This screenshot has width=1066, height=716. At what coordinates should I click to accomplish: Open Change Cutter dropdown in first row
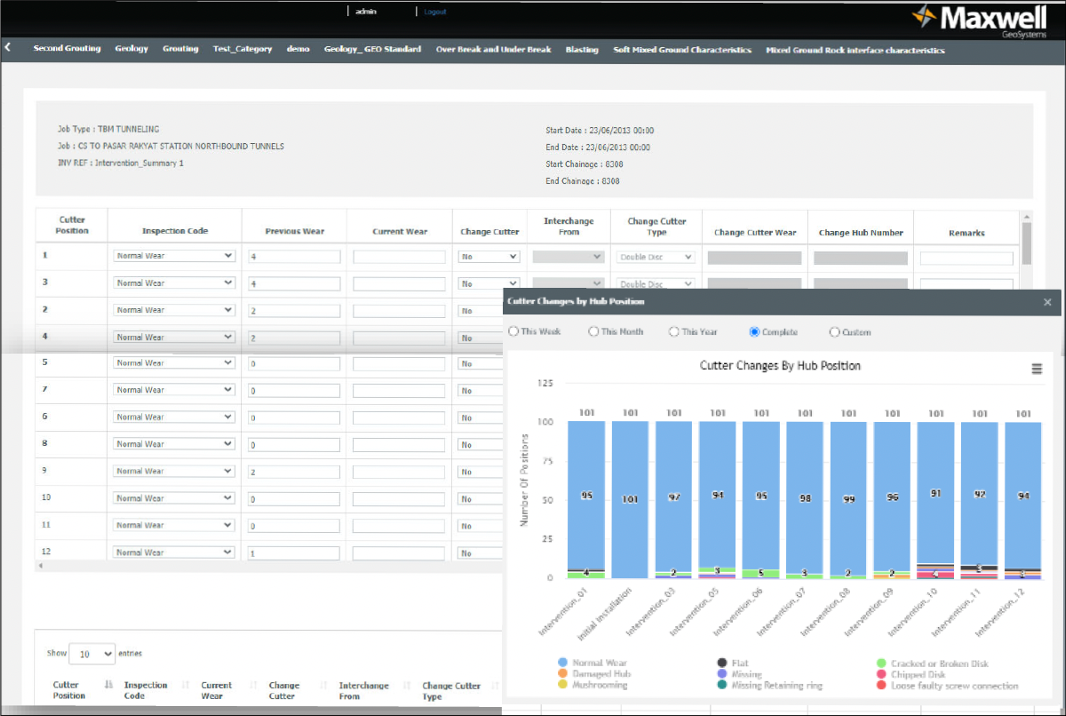489,256
